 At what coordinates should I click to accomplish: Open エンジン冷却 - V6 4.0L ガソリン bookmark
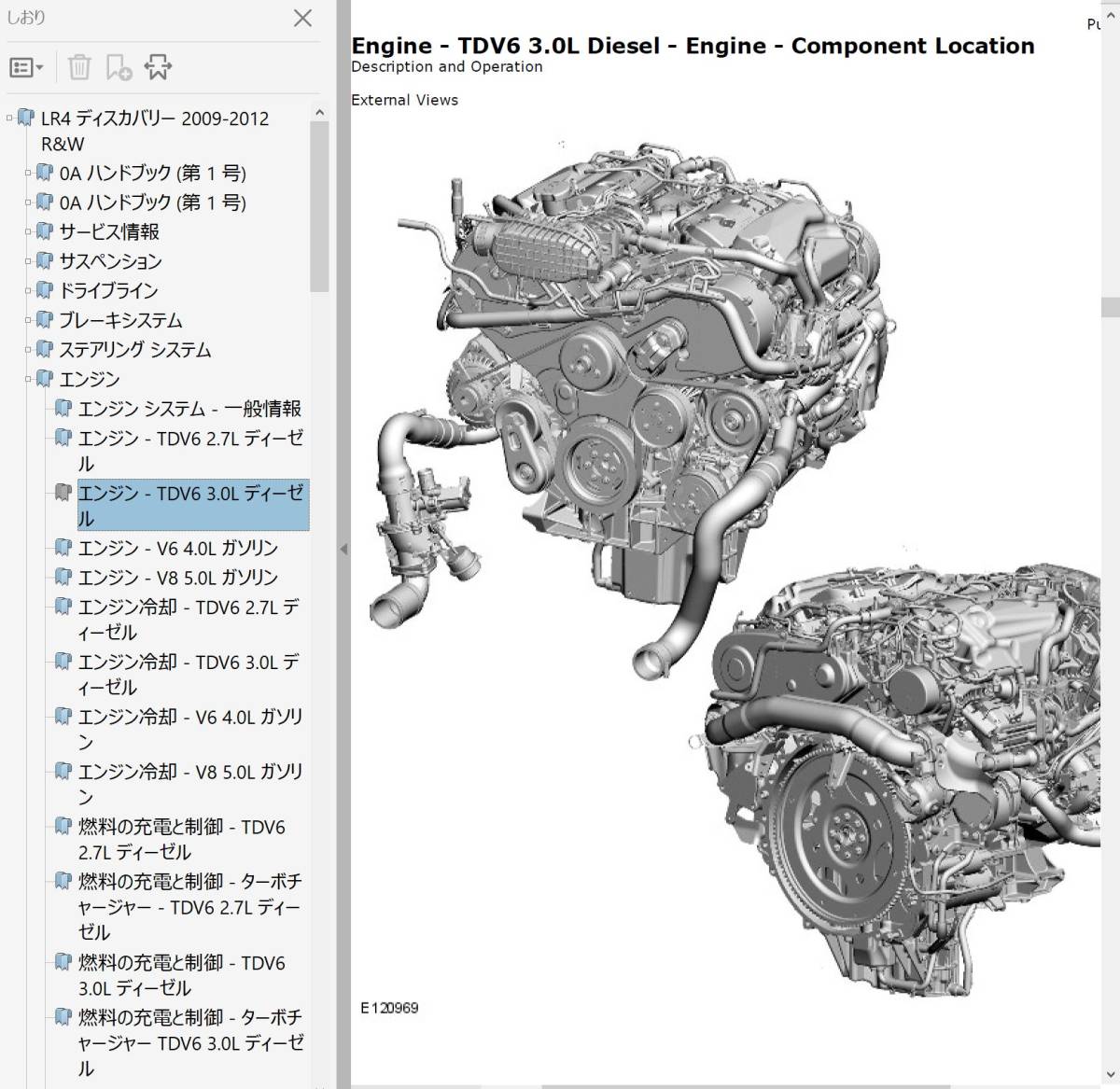[191, 730]
